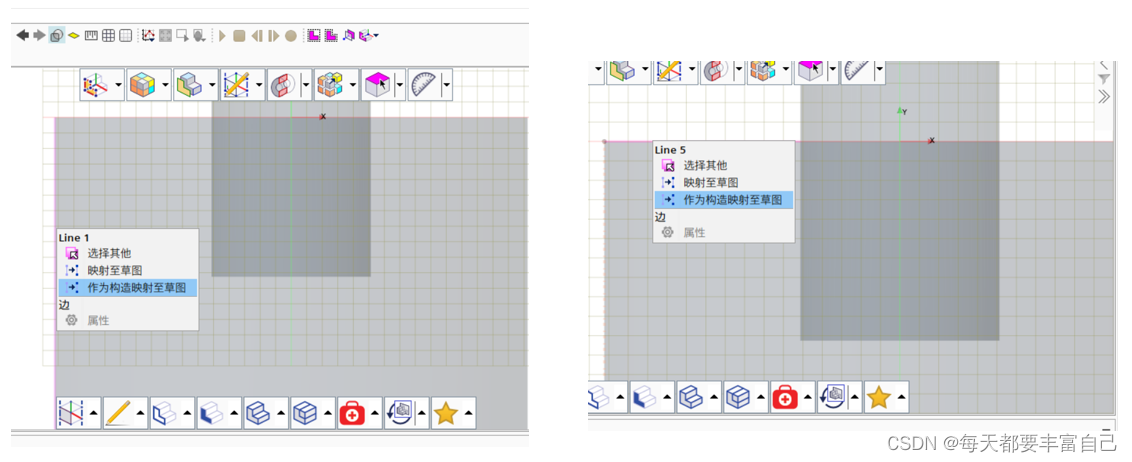
Task: Choose 选择其他 in the Line 5 context menu
Action: (x=723, y=165)
